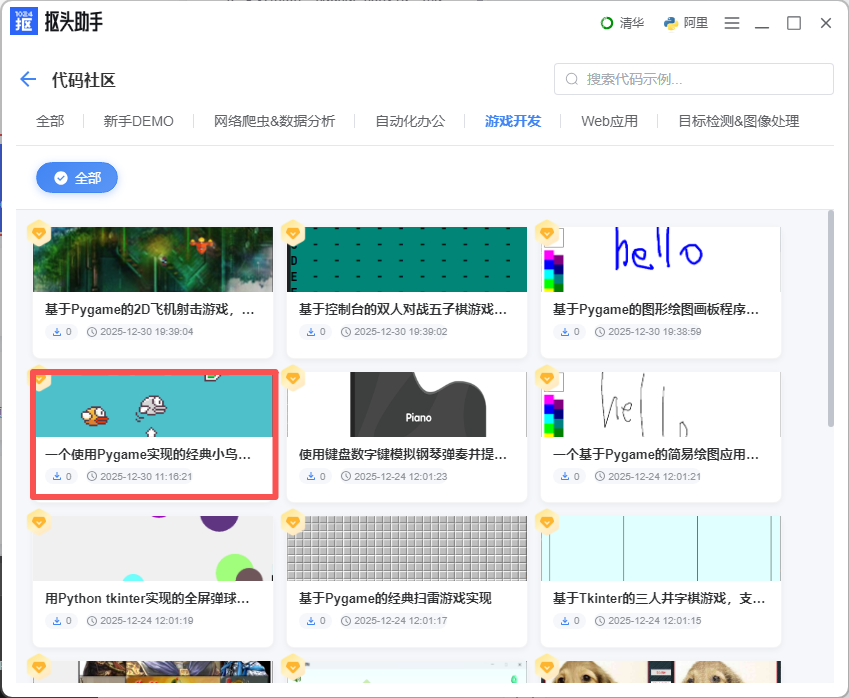Click the VIP badge on the 扫雷 game card
This screenshot has width=849, height=698.
pyautogui.click(x=293, y=521)
